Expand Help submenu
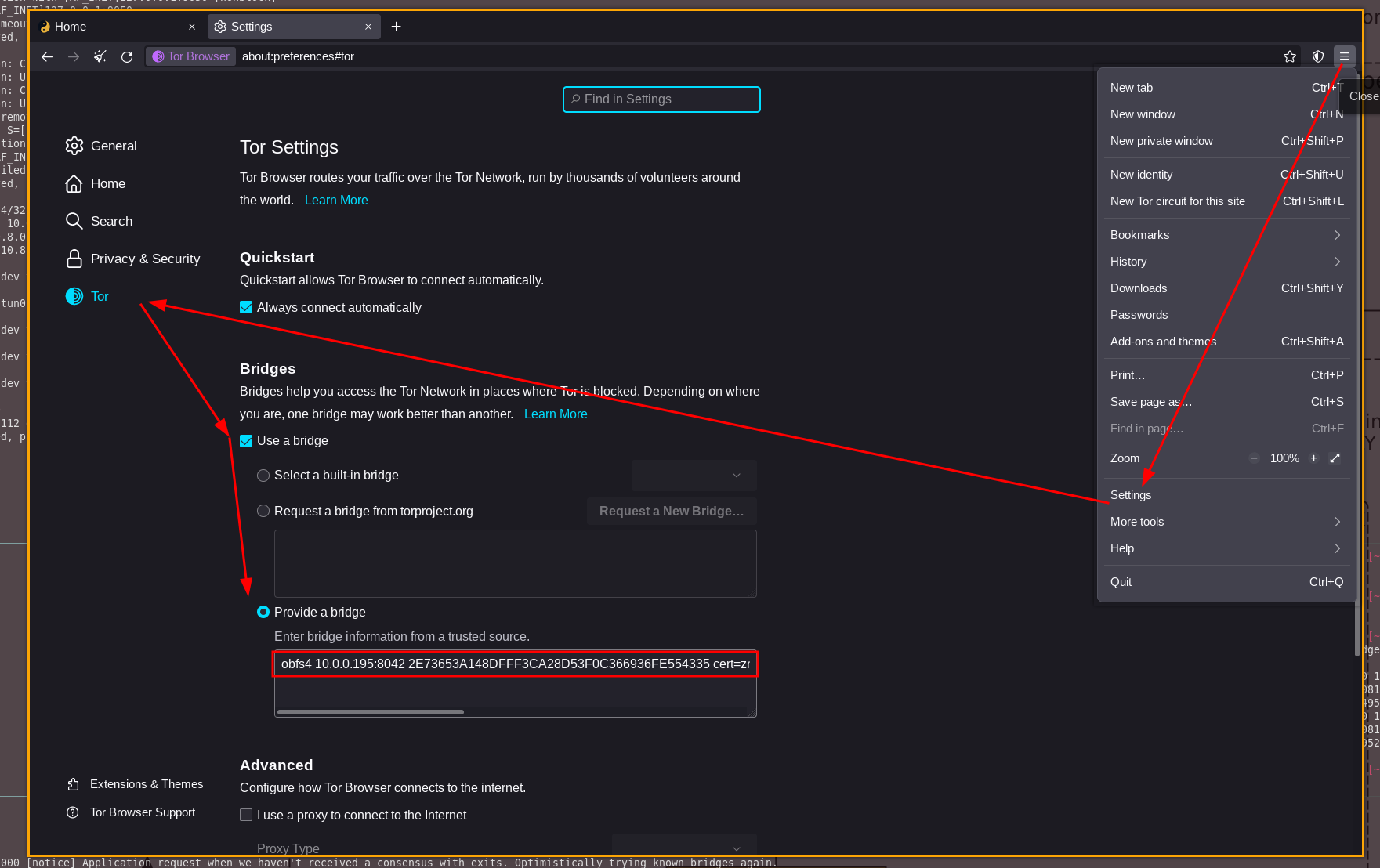 coord(1226,548)
